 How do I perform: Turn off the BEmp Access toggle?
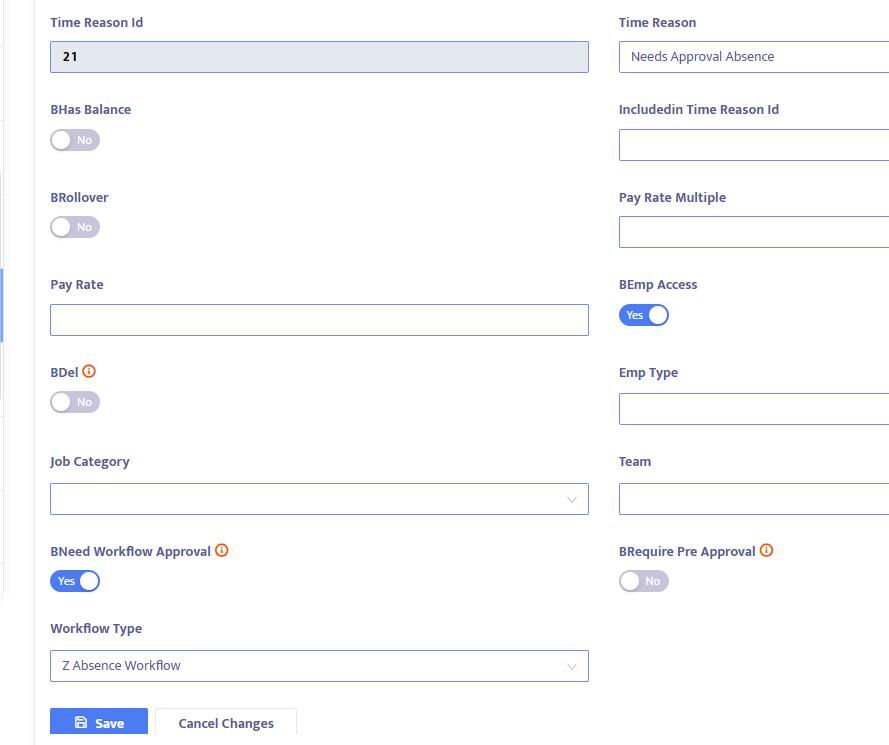[643, 315]
